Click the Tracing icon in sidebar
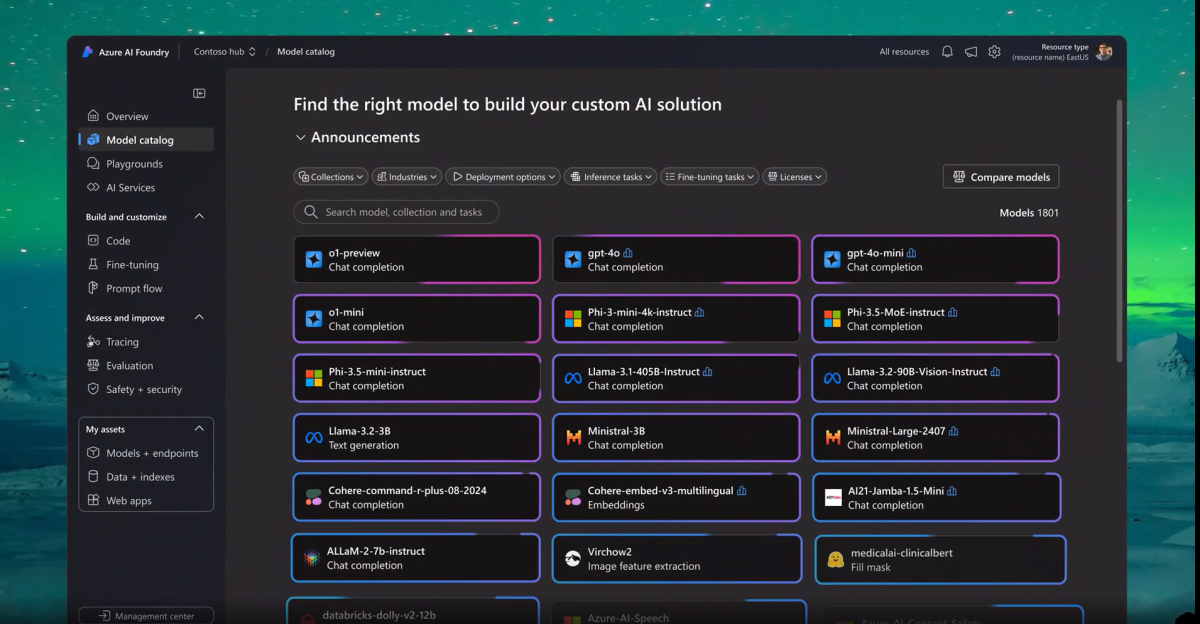This screenshot has width=1200, height=624. 93,342
